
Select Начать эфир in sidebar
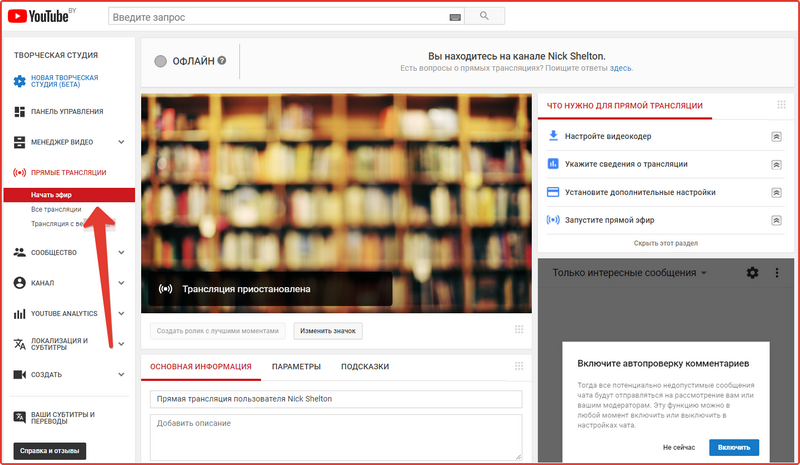point(69,194)
